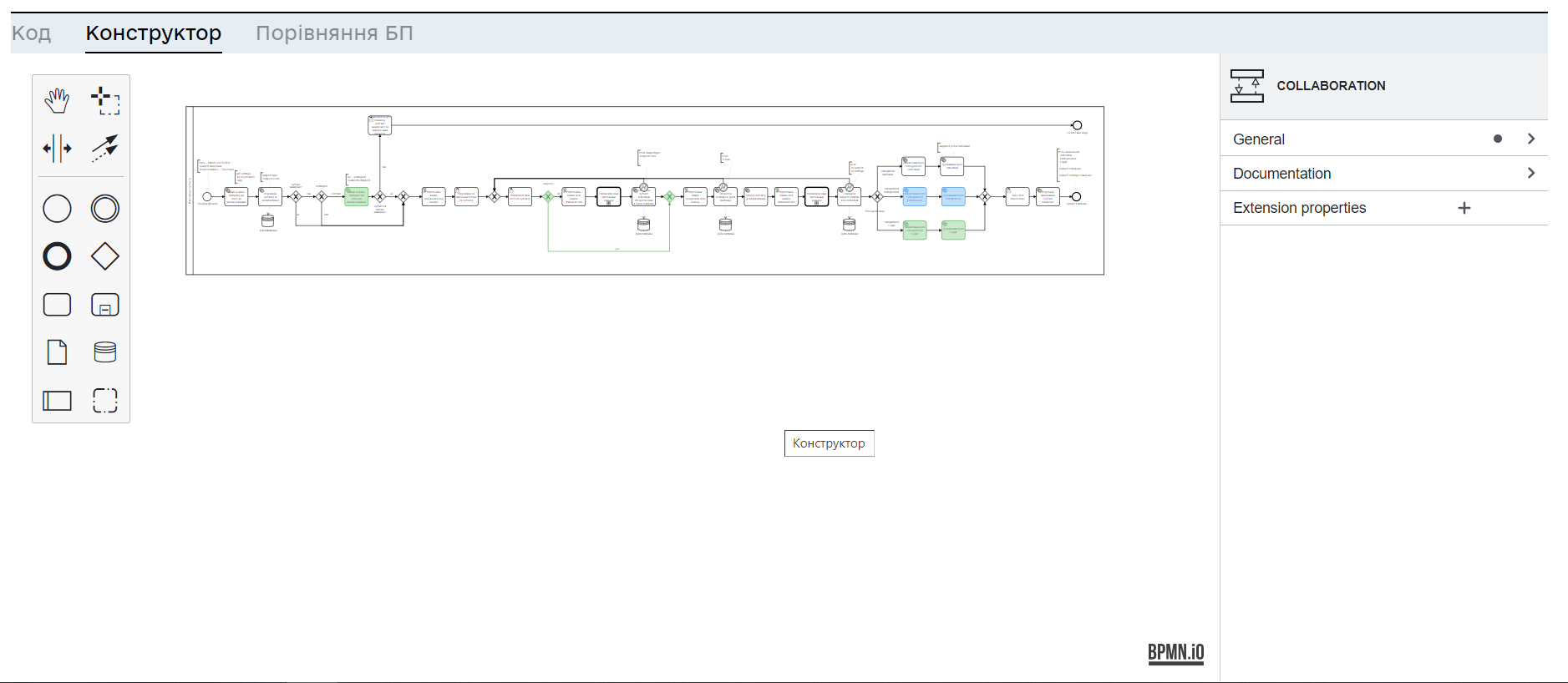Select the gateway splitting into three role branches
The height and width of the screenshot is (683, 1568).
[877, 197]
